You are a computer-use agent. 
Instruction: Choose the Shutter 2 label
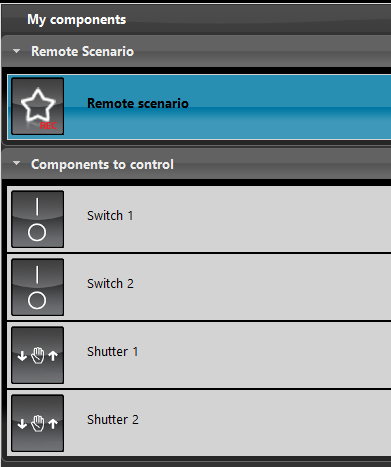pos(113,420)
